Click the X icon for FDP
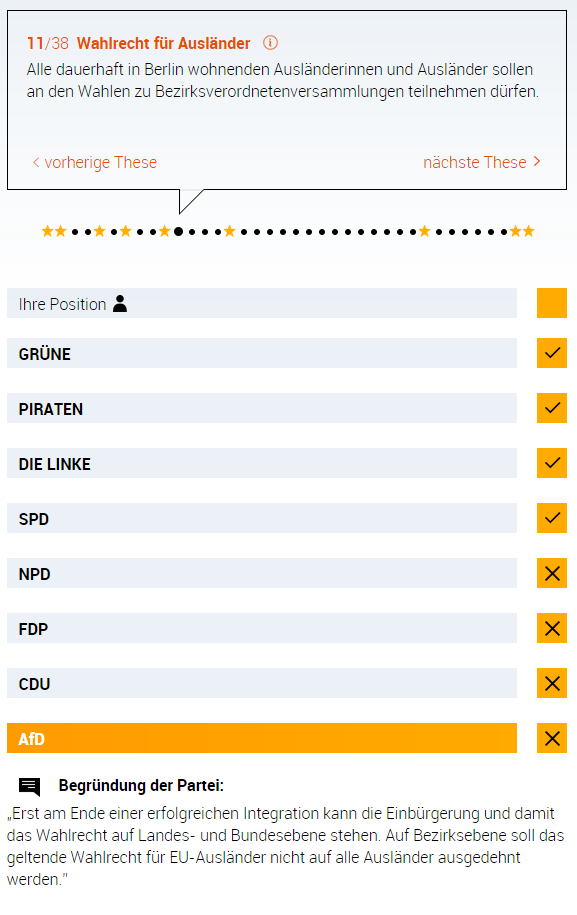The height and width of the screenshot is (915, 577). (552, 628)
